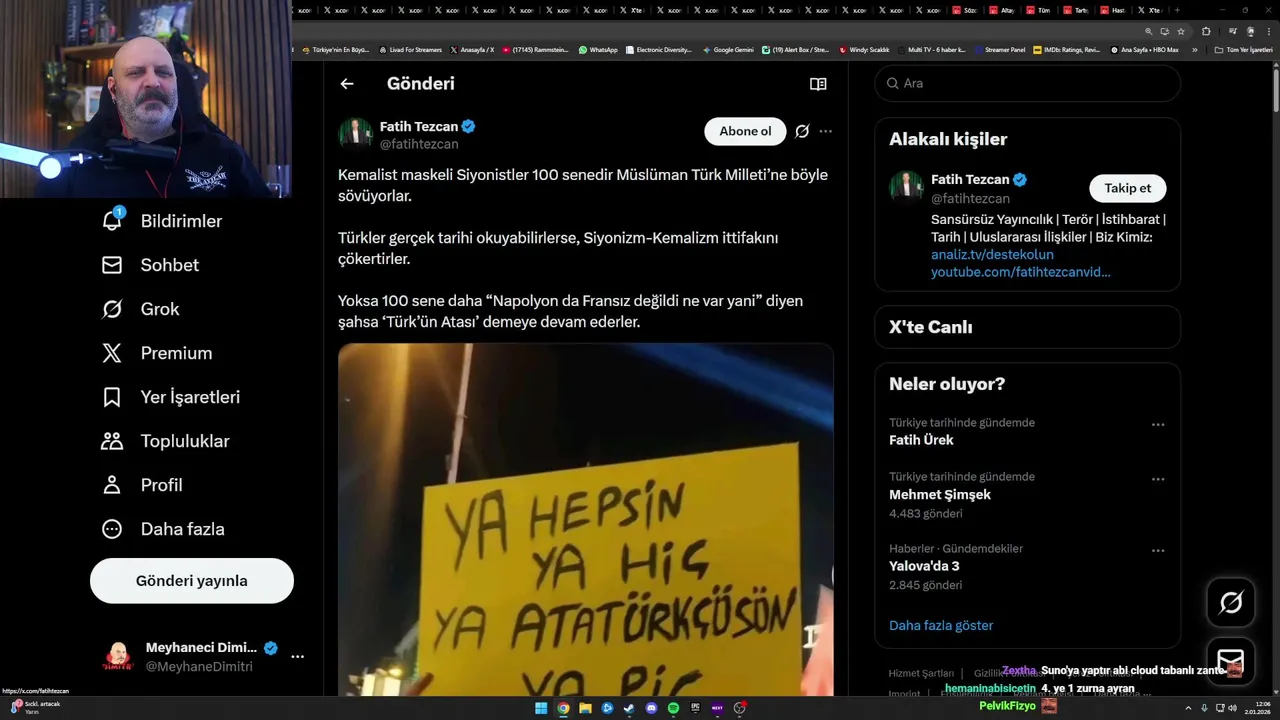
Task: Open Spotify from the taskbar
Action: click(673, 708)
